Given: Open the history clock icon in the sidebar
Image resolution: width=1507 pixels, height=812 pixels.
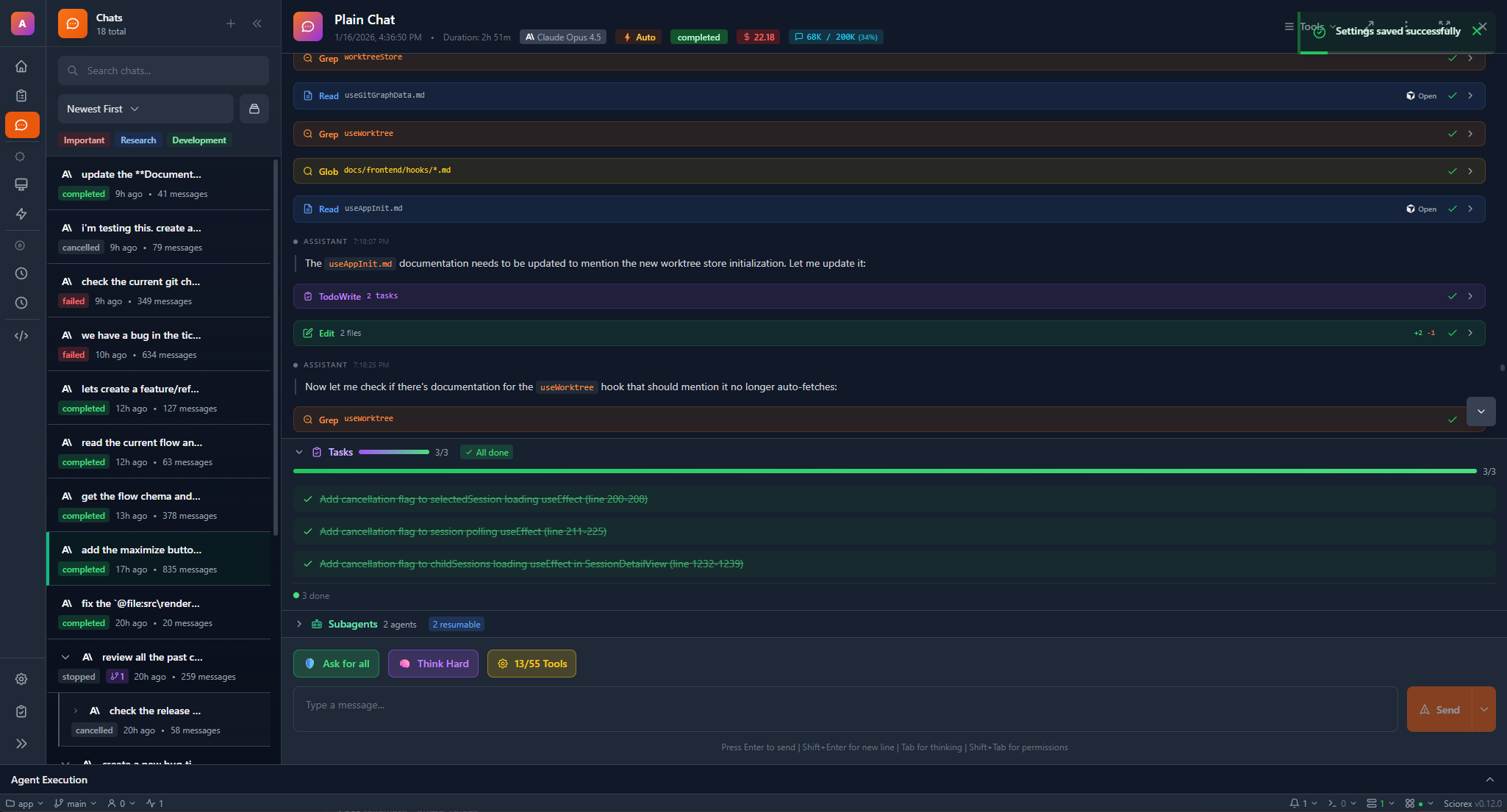Looking at the screenshot, I should pyautogui.click(x=22, y=273).
